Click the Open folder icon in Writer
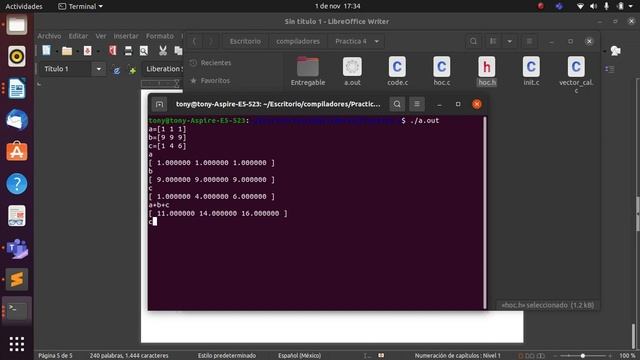This screenshot has width=640, height=360. coord(67,51)
